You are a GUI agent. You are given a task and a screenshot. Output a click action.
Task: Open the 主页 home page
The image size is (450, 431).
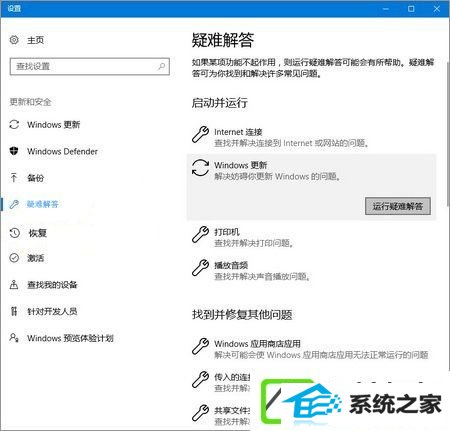35,40
